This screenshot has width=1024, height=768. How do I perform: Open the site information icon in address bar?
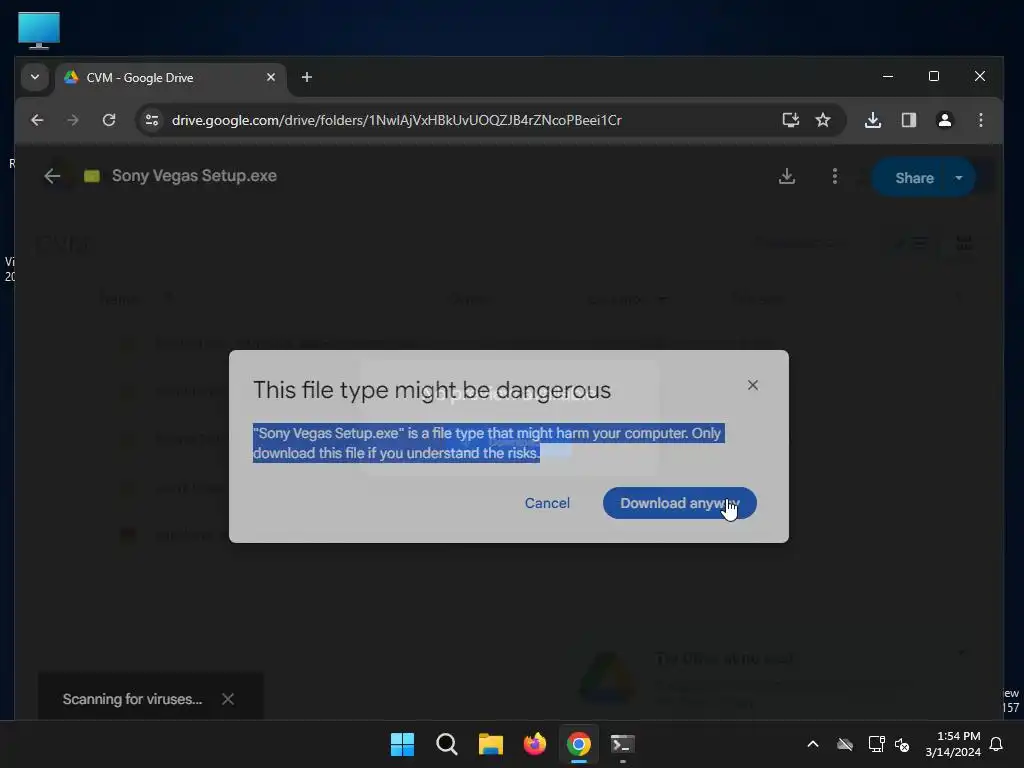pyautogui.click(x=152, y=120)
